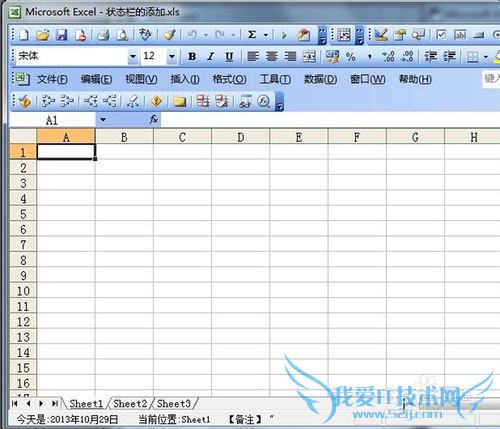Click the AutoSum sigma icon
The width and height of the screenshot is (500, 429).
252,34
